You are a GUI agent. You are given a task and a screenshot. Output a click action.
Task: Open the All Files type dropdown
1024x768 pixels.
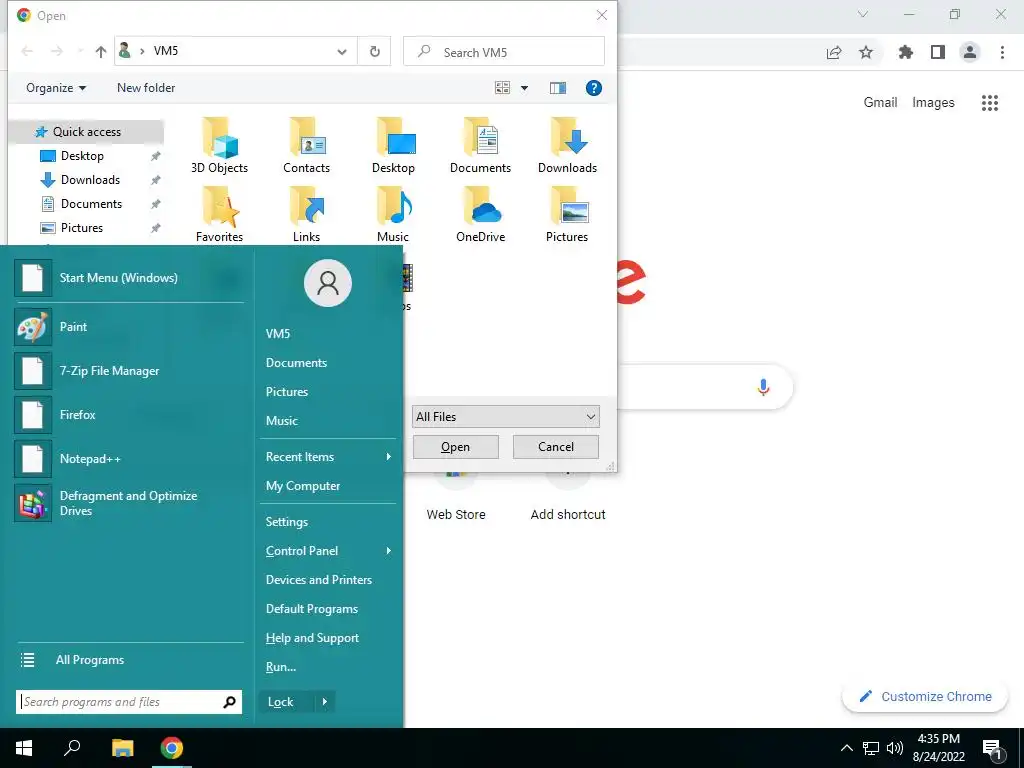(505, 417)
